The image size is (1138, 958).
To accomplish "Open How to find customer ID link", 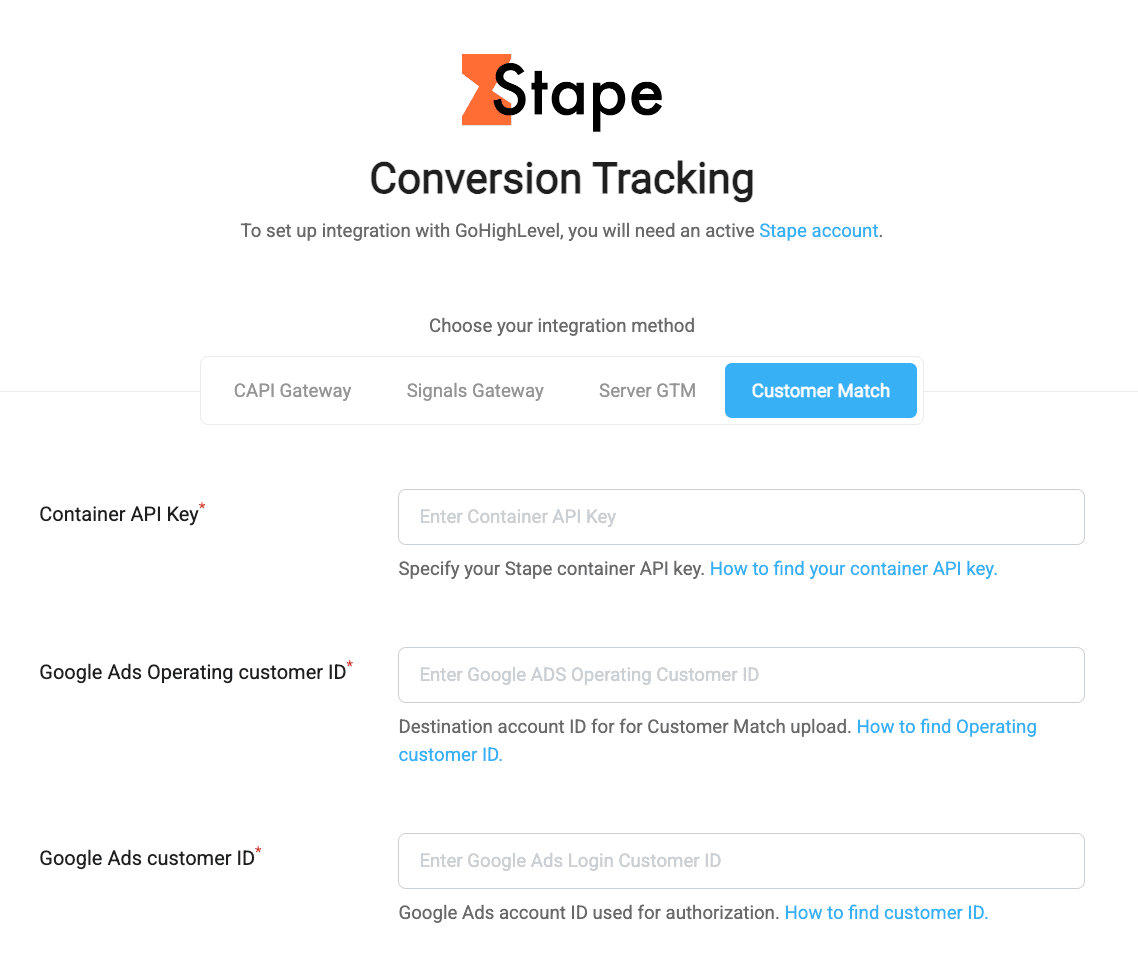I will (x=886, y=913).
